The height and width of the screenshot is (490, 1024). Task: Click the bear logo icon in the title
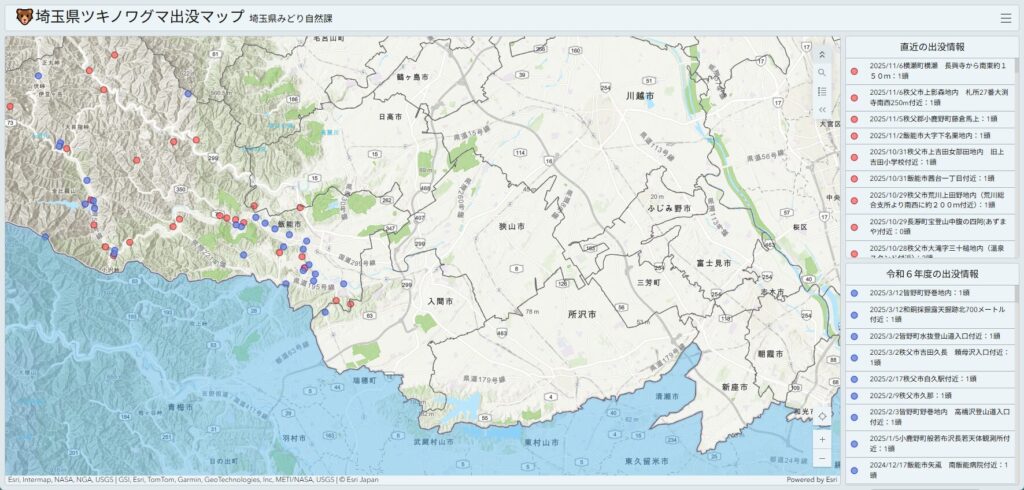[x=23, y=17]
